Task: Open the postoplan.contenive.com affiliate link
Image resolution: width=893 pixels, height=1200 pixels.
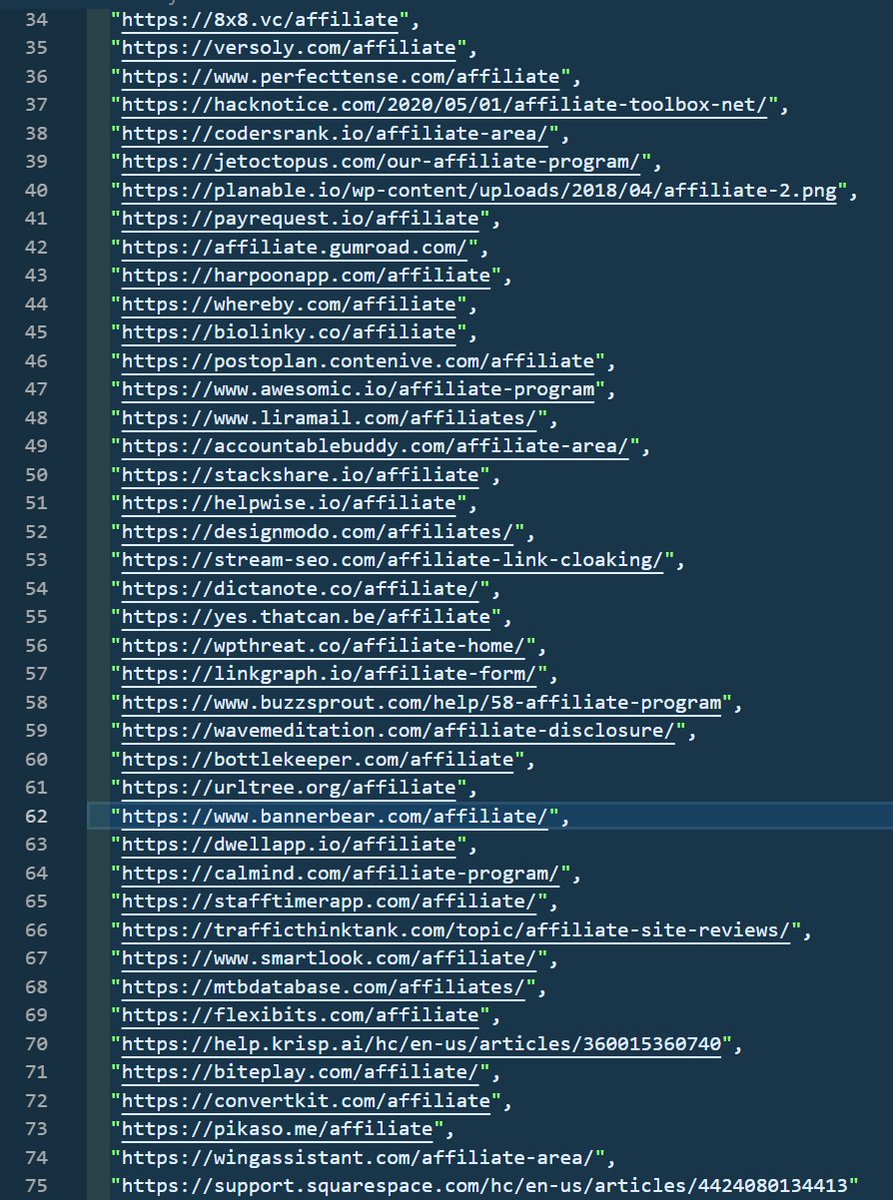Action: pyautogui.click(x=358, y=361)
